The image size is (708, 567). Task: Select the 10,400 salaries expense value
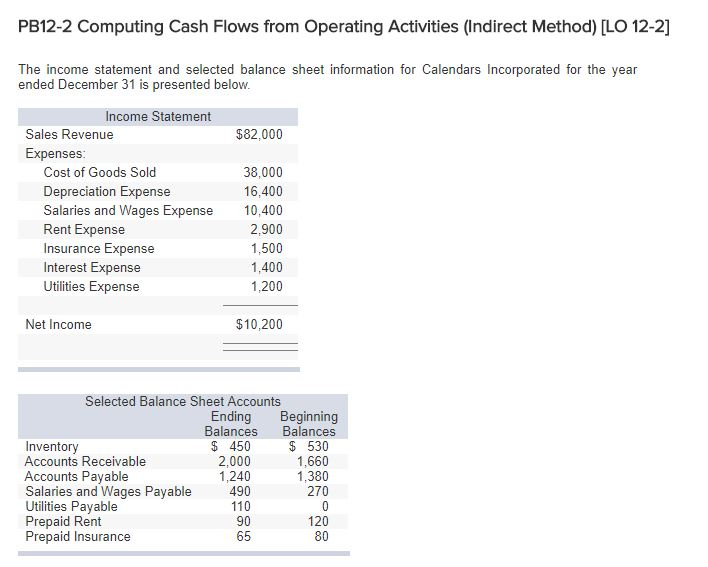[x=263, y=210]
